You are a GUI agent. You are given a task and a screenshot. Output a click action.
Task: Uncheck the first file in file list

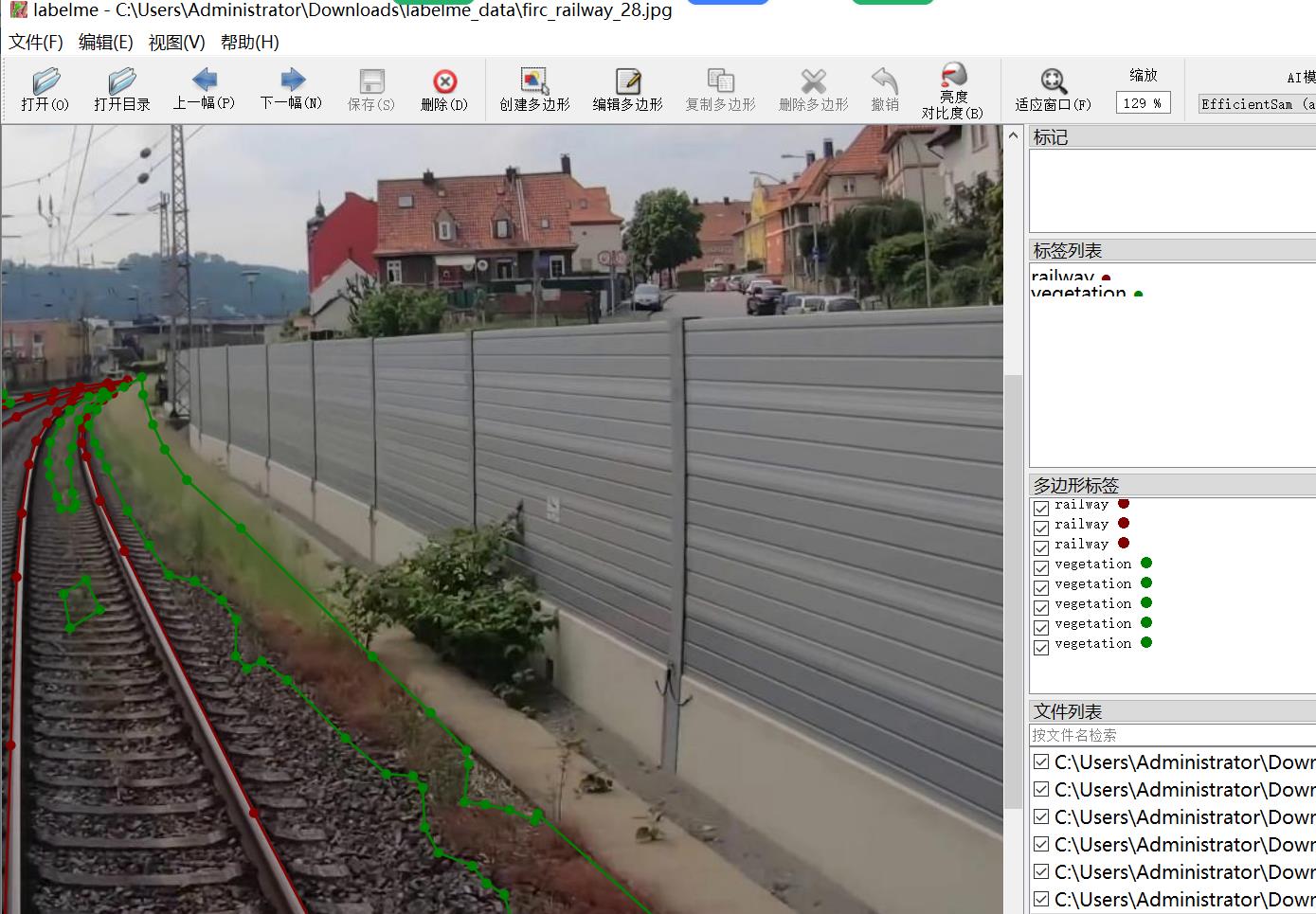coord(1041,762)
